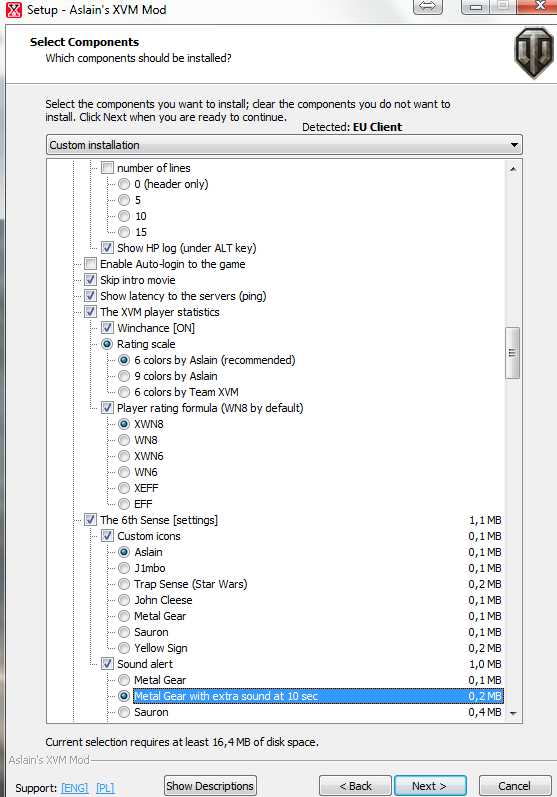Click the double-arrow resize icon in title bar
The width and height of the screenshot is (557, 797).
point(427,7)
